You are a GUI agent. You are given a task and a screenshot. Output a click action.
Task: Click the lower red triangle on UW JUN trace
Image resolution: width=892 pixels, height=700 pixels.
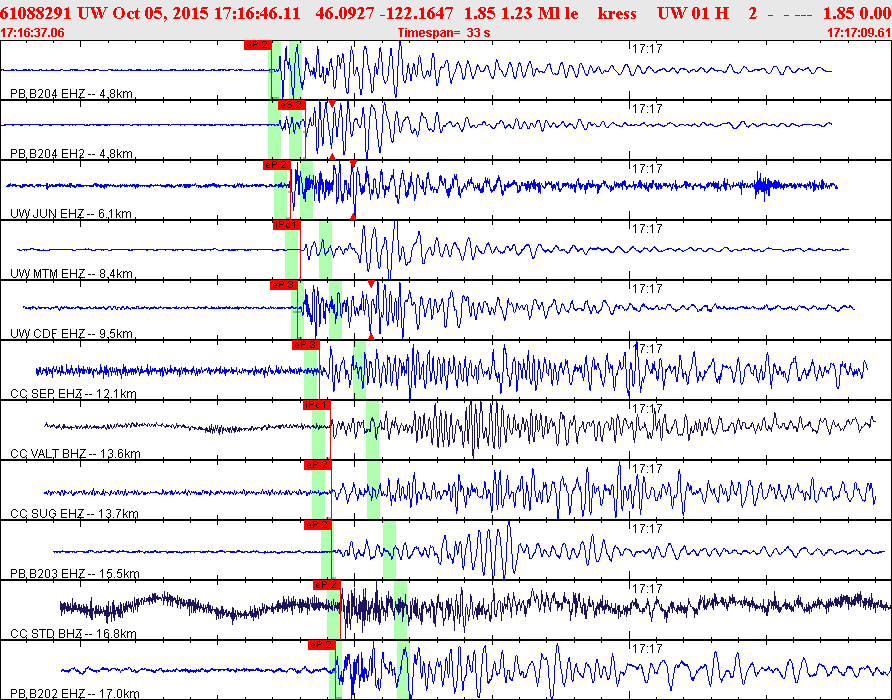pos(353,216)
